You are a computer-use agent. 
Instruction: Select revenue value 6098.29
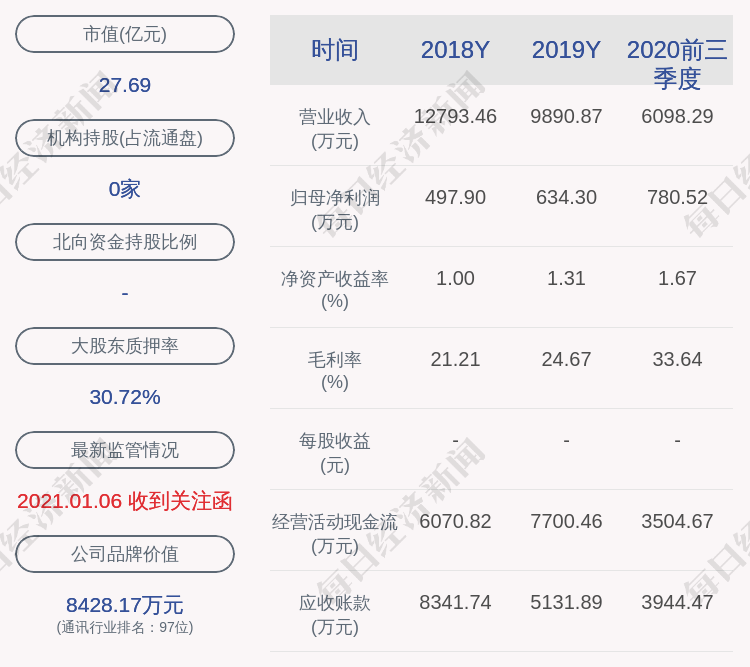pos(677,116)
